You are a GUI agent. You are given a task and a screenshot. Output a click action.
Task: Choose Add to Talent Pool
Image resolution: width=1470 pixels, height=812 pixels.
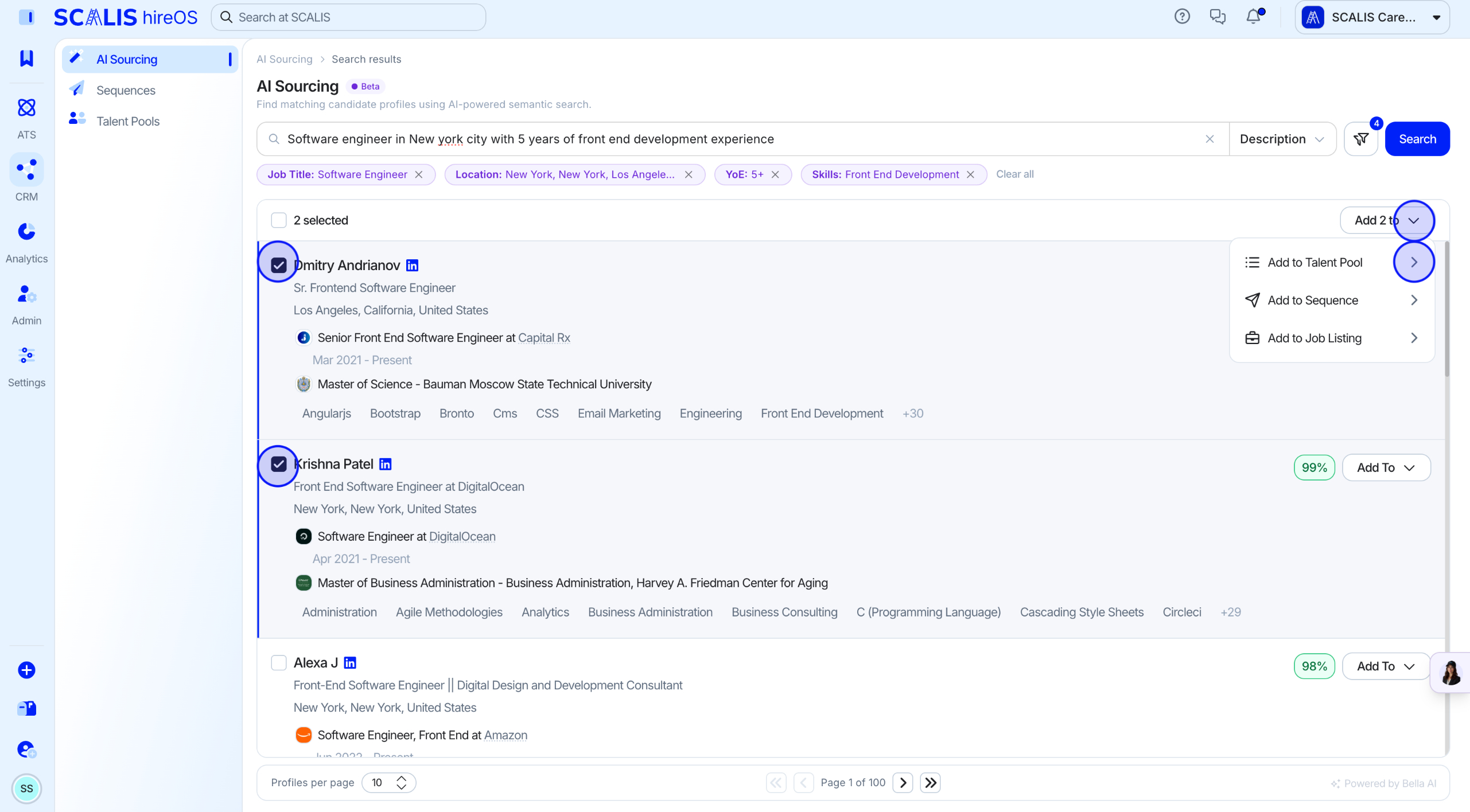point(1331,263)
